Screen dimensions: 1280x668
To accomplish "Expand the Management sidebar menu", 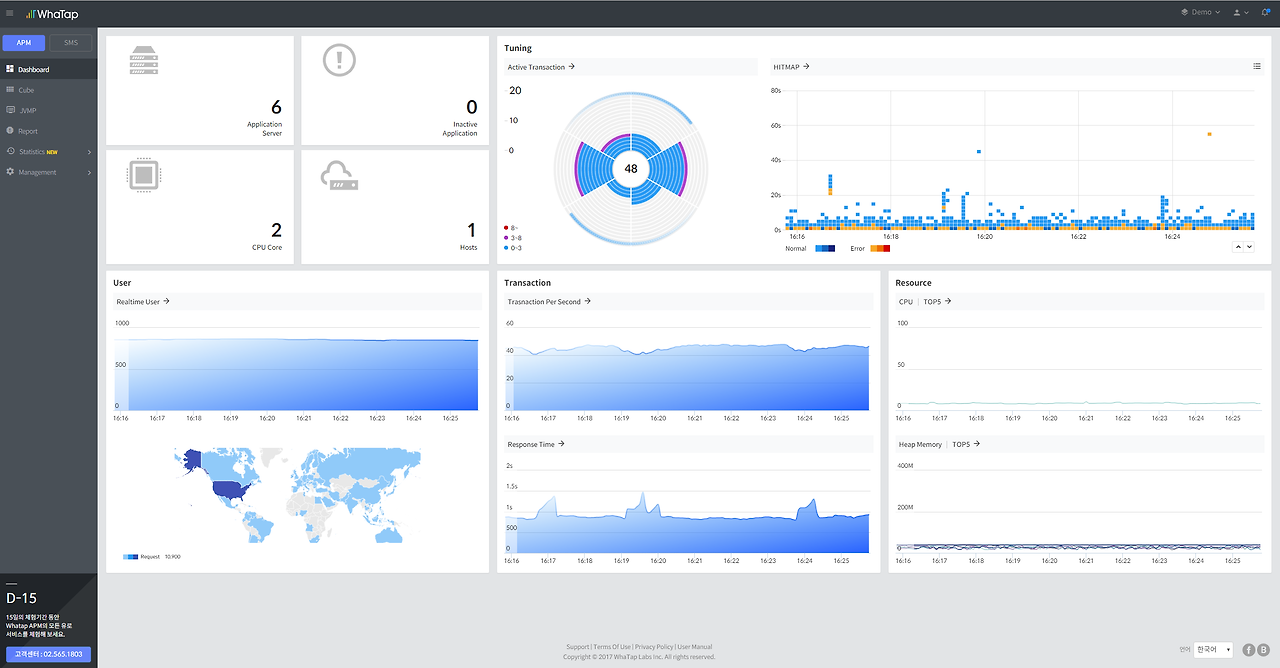I will 49,172.
